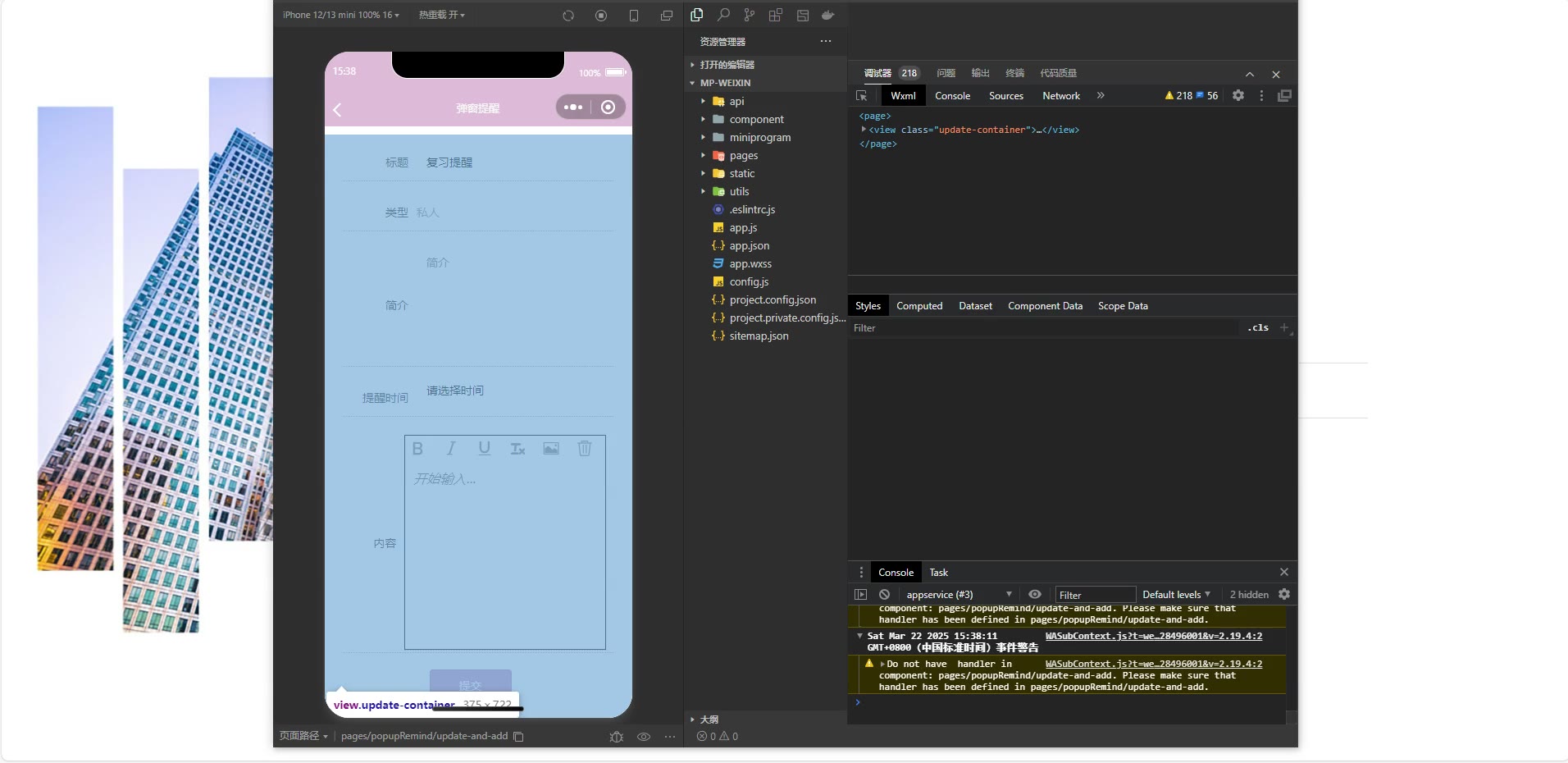
Task: Open the Default levels dropdown in console
Action: tap(1176, 595)
